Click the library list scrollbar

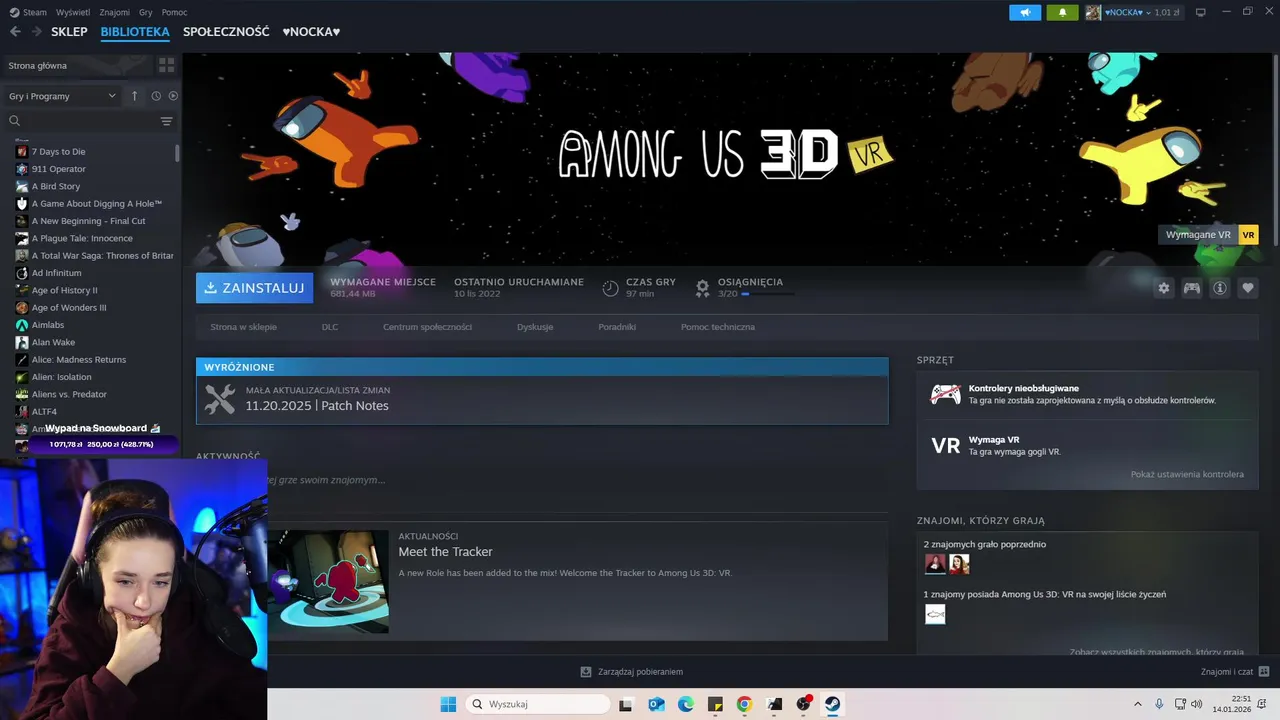[177, 152]
